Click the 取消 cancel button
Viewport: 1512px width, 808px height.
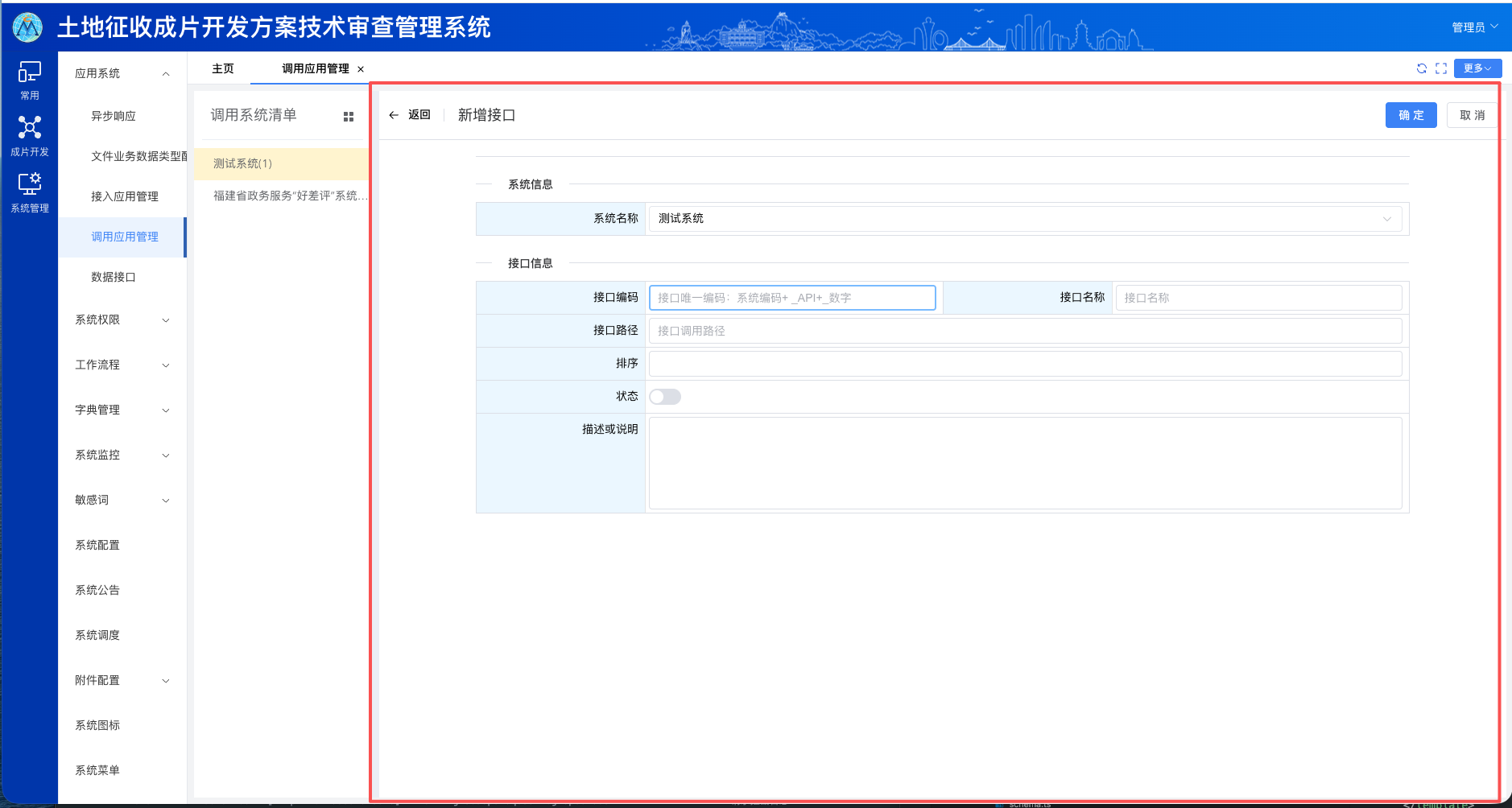[x=1472, y=115]
